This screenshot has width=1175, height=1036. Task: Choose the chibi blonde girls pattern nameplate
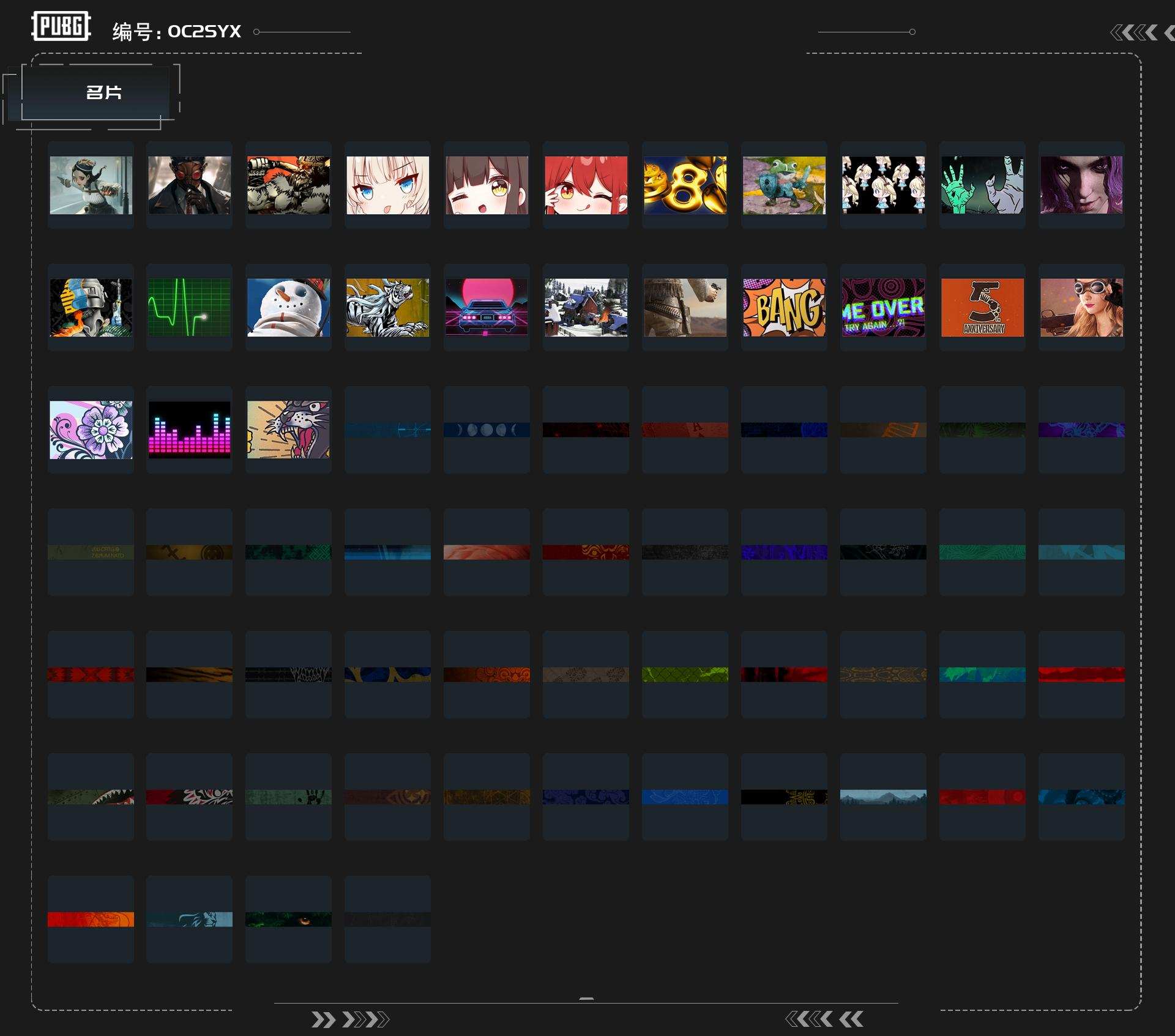(x=884, y=185)
